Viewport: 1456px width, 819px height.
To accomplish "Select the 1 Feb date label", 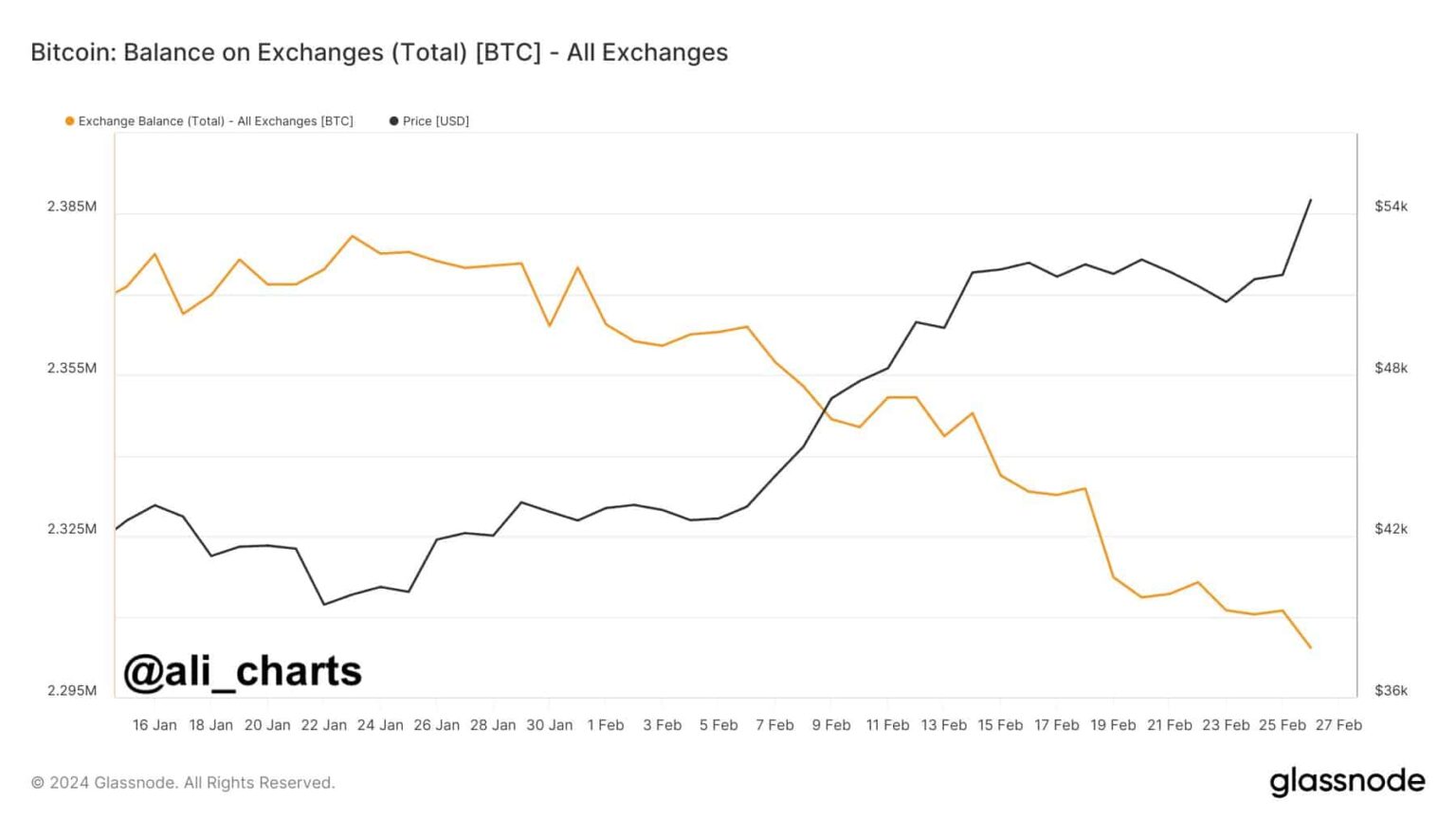I will pyautogui.click(x=606, y=725).
